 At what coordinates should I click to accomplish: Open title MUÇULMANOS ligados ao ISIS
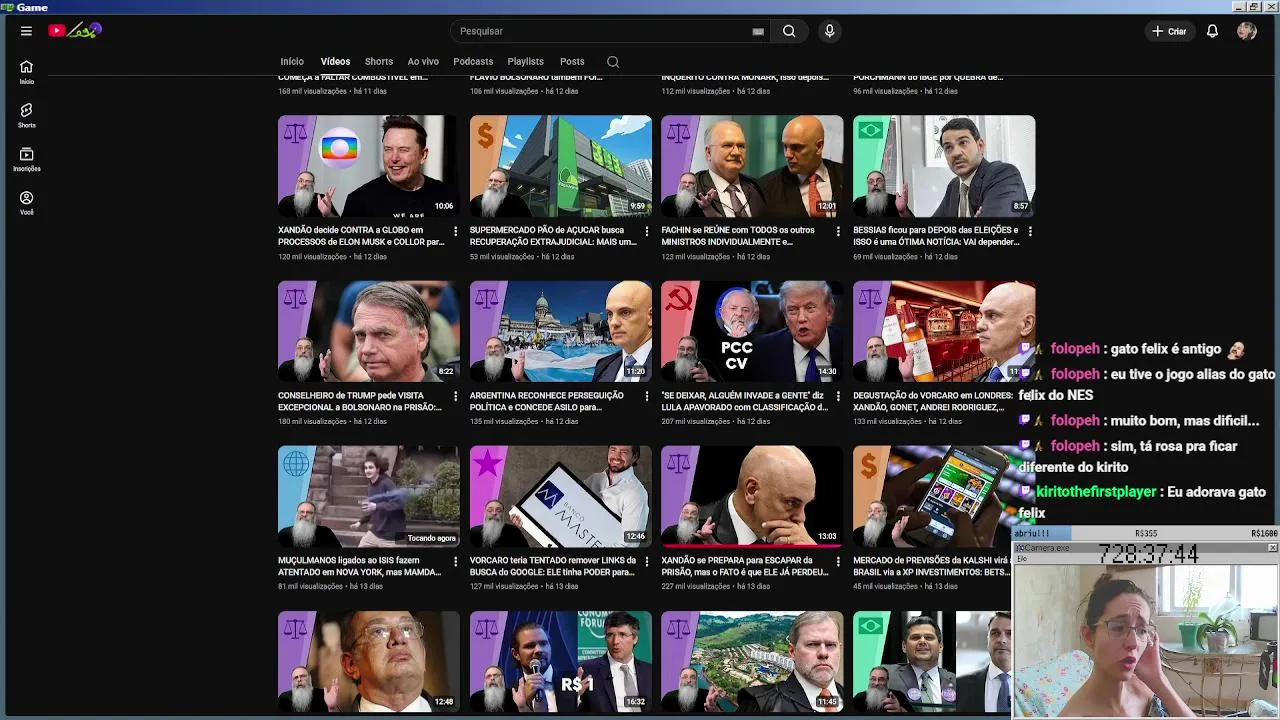tap(360, 566)
